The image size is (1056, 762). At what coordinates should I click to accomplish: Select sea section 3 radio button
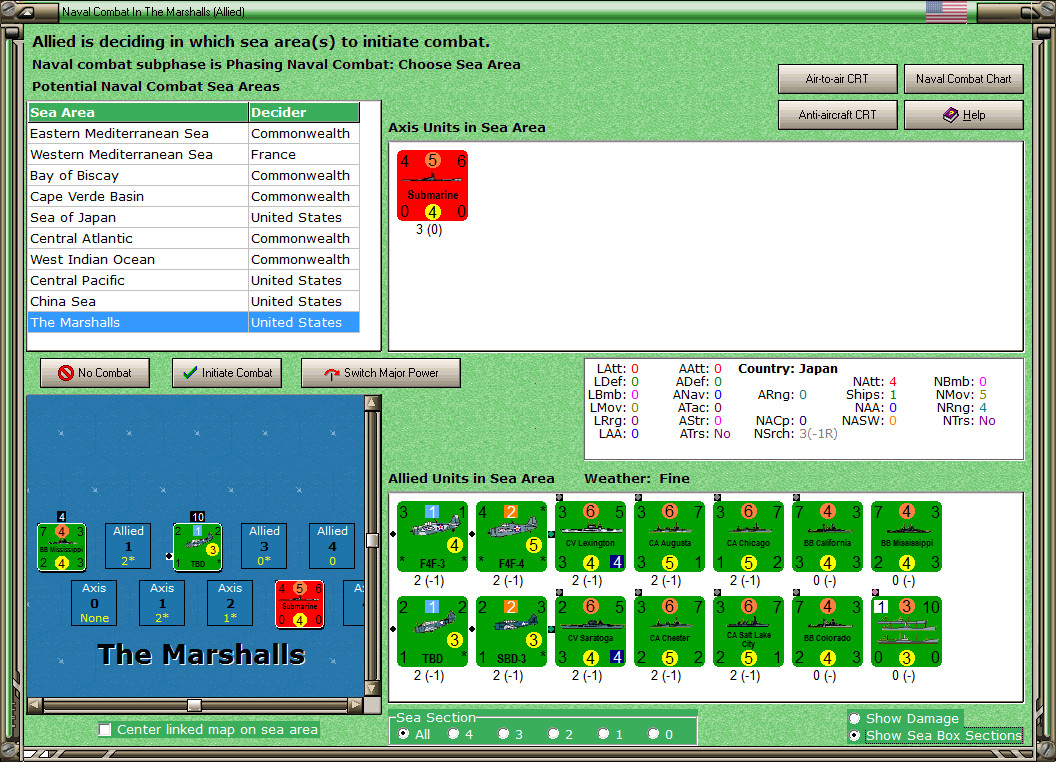click(x=503, y=734)
